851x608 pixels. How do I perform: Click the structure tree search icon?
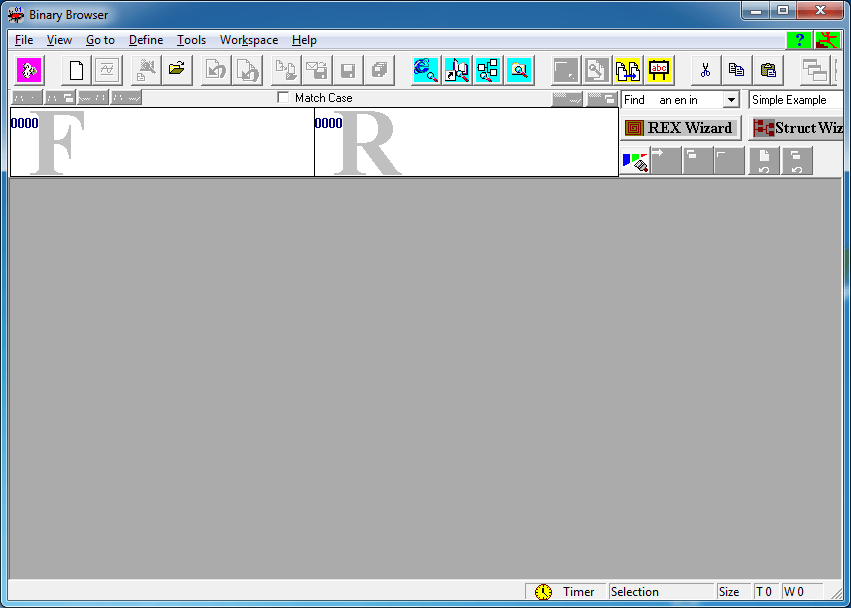(488, 70)
